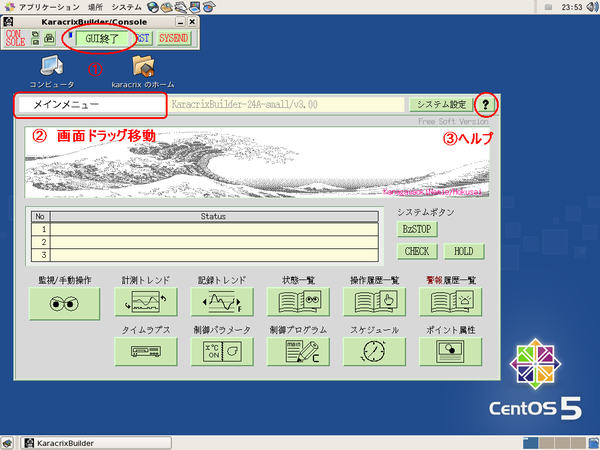Viewport: 600px width, 450px height.
Task: Open the ポイント属性 icon
Action: [450, 351]
